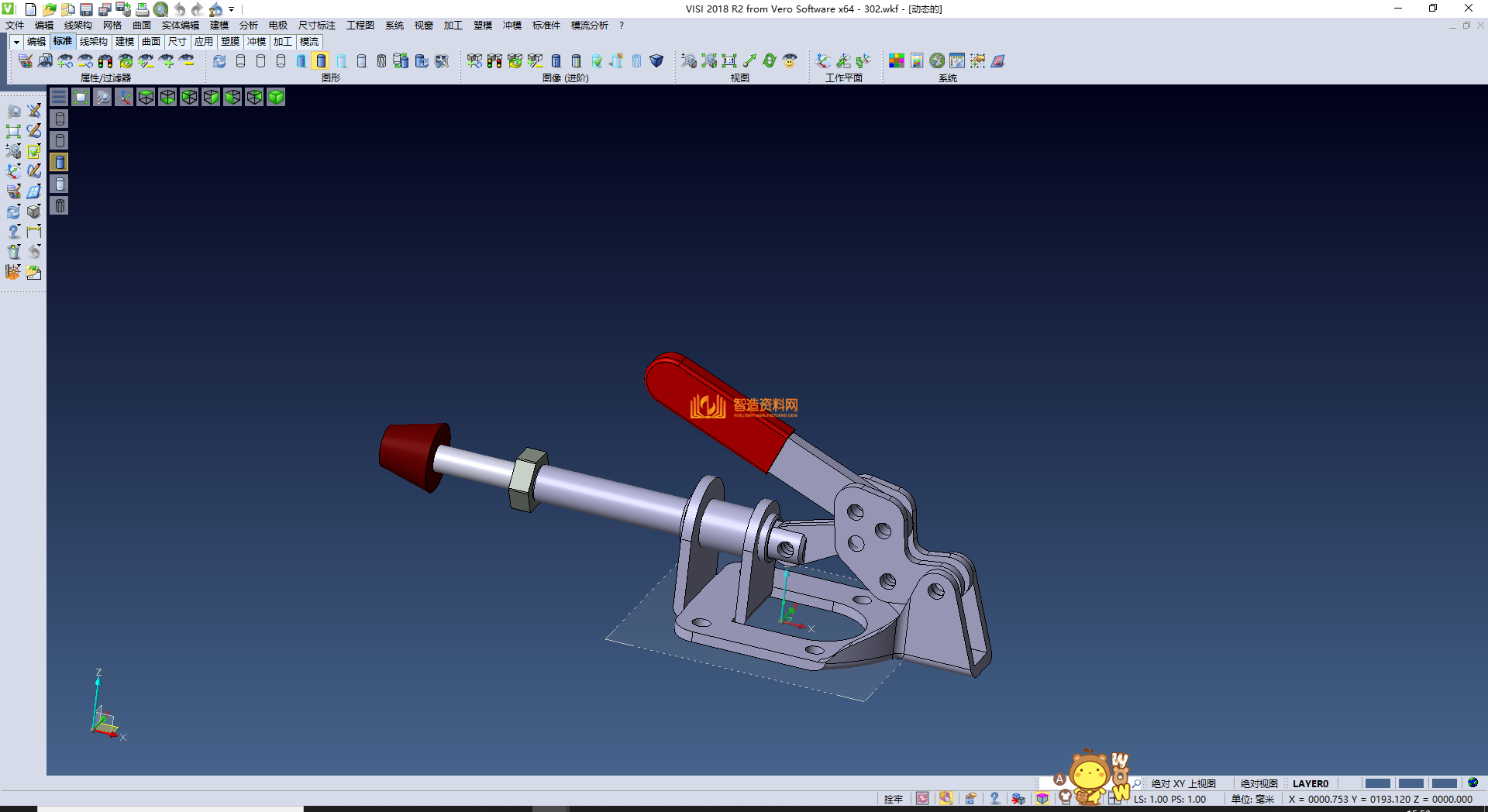1488x812 pixels.
Task: Click the blue question mark status icon
Action: coord(994,798)
